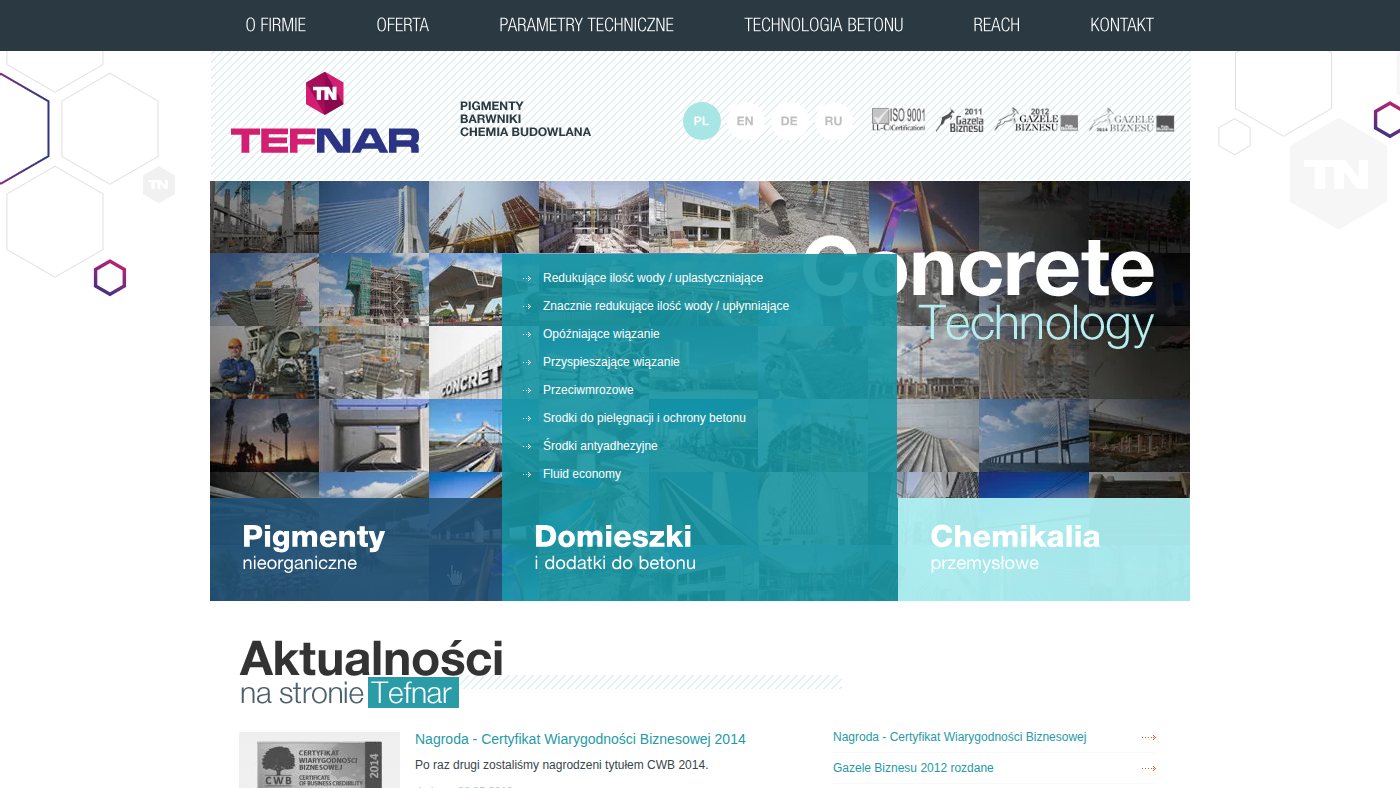Screen dimensions: 1400x788
Task: Click the 2014 Gazele Biznesu badge
Action: click(x=1131, y=120)
